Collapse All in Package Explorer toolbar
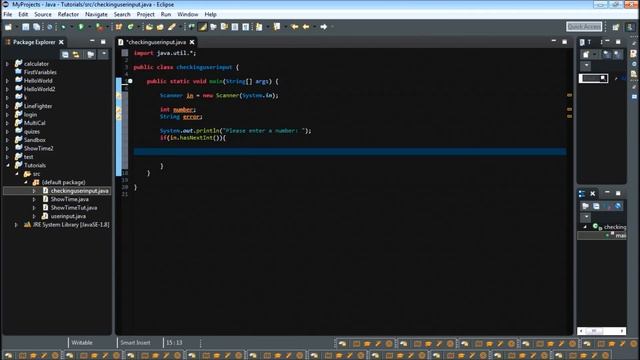The height and width of the screenshot is (360, 640). pyautogui.click(x=65, y=54)
